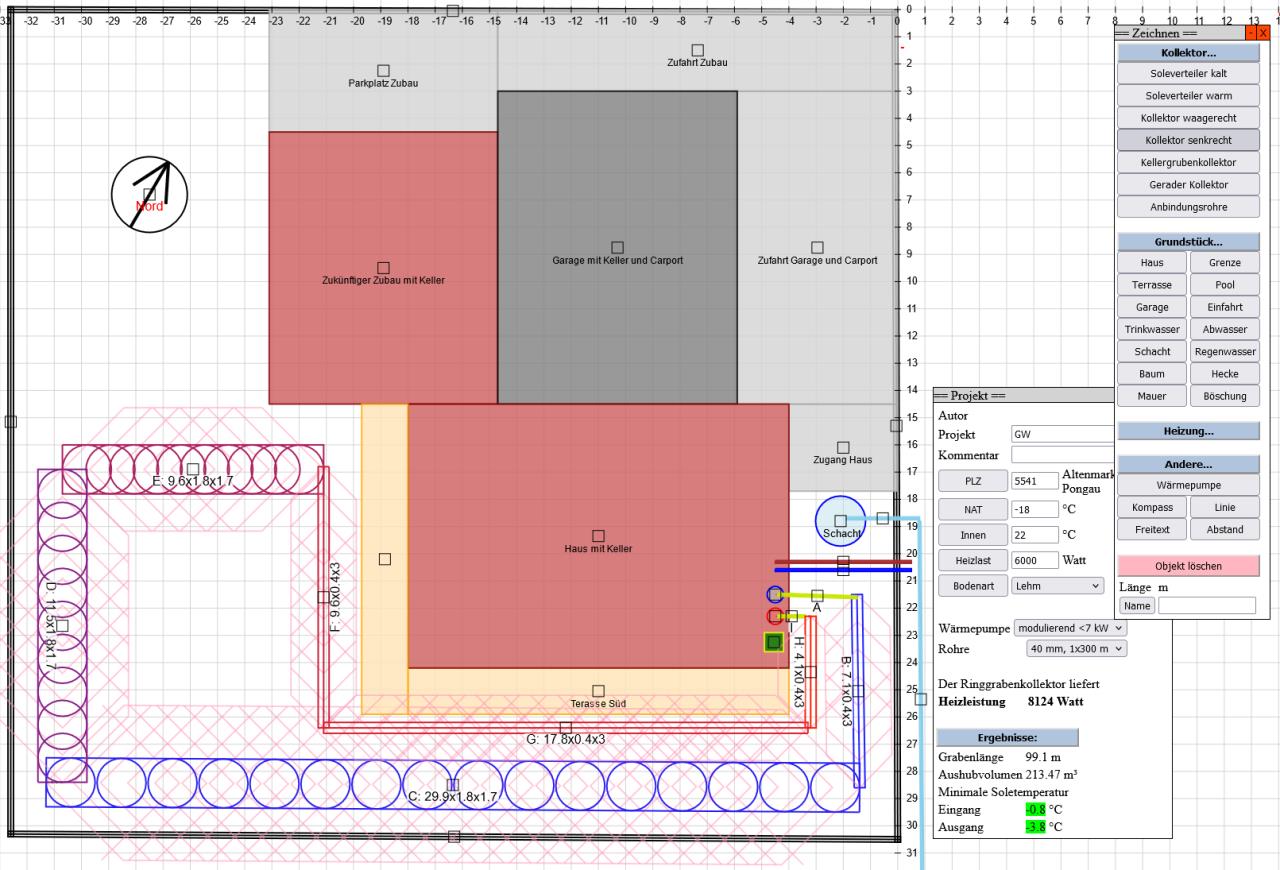Click Soleverteiler warm button
The height and width of the screenshot is (870, 1280).
[x=1188, y=96]
